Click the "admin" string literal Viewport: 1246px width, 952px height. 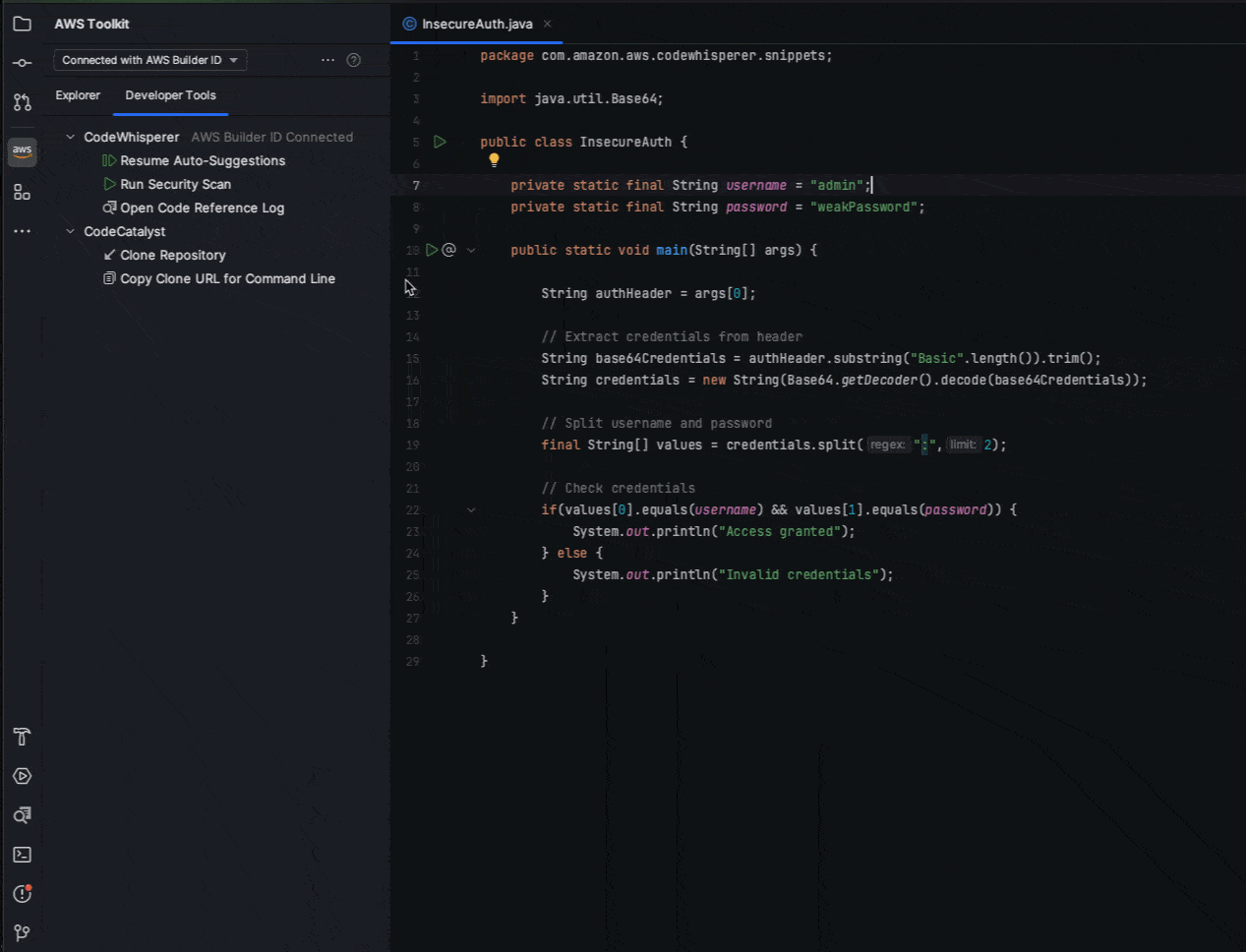(x=837, y=185)
